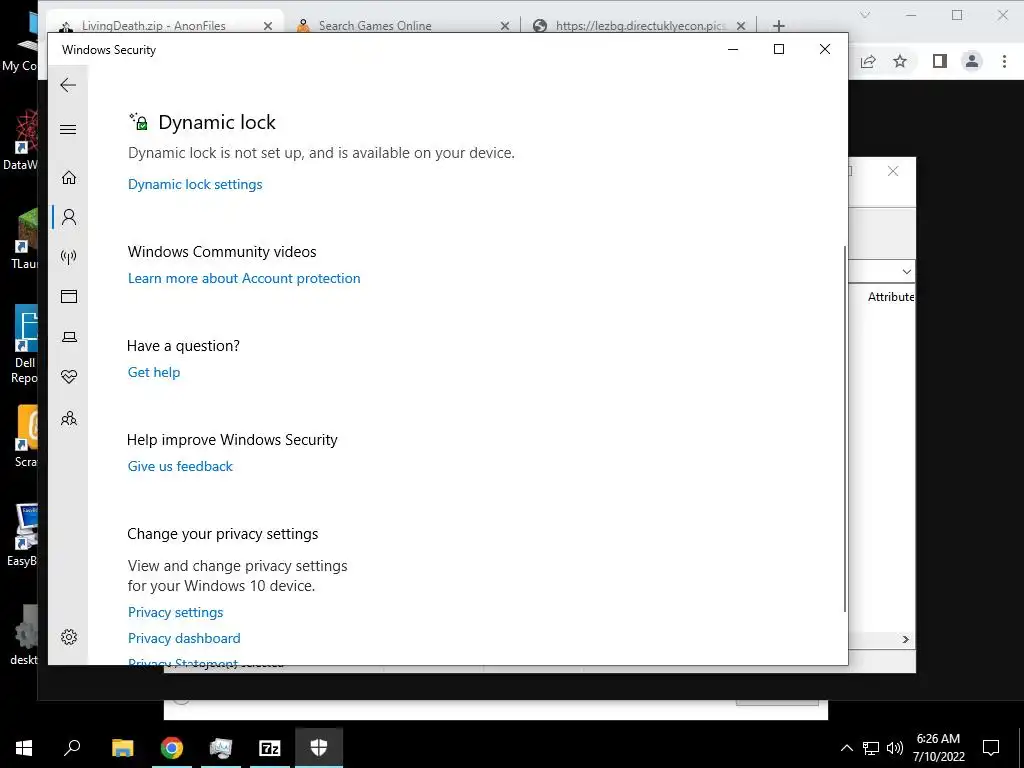The width and height of the screenshot is (1024, 768).
Task: Open taskbar search magnifier
Action: point(72,748)
